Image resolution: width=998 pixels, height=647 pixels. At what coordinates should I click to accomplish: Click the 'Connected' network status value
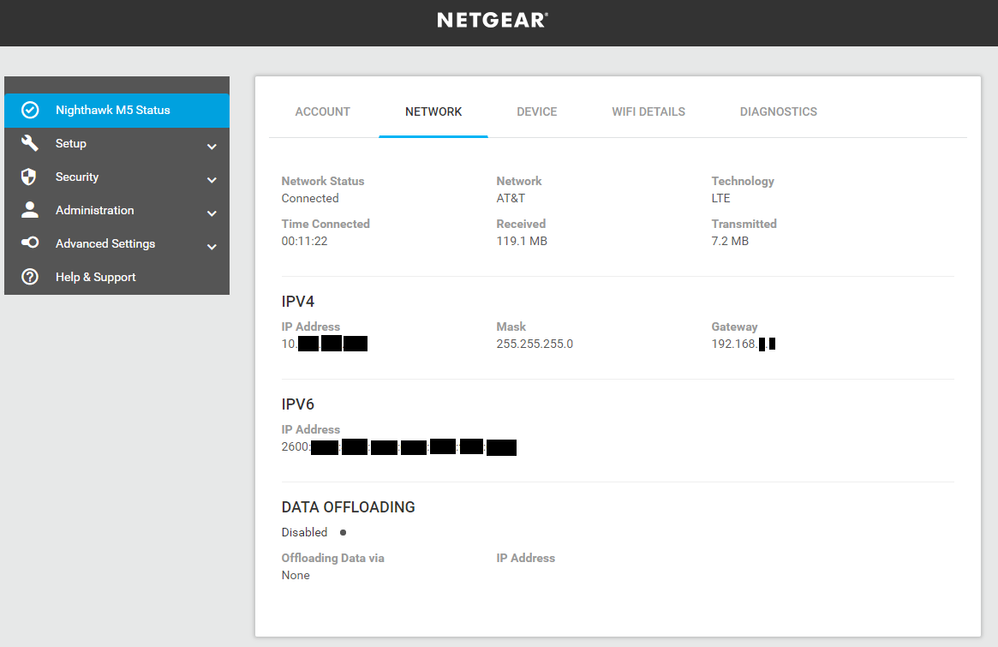click(x=310, y=198)
